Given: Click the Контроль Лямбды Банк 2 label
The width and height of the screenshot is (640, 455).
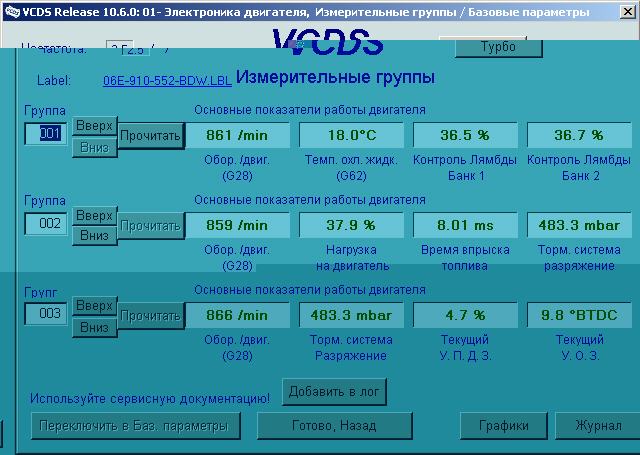Looking at the screenshot, I should pos(579,168).
